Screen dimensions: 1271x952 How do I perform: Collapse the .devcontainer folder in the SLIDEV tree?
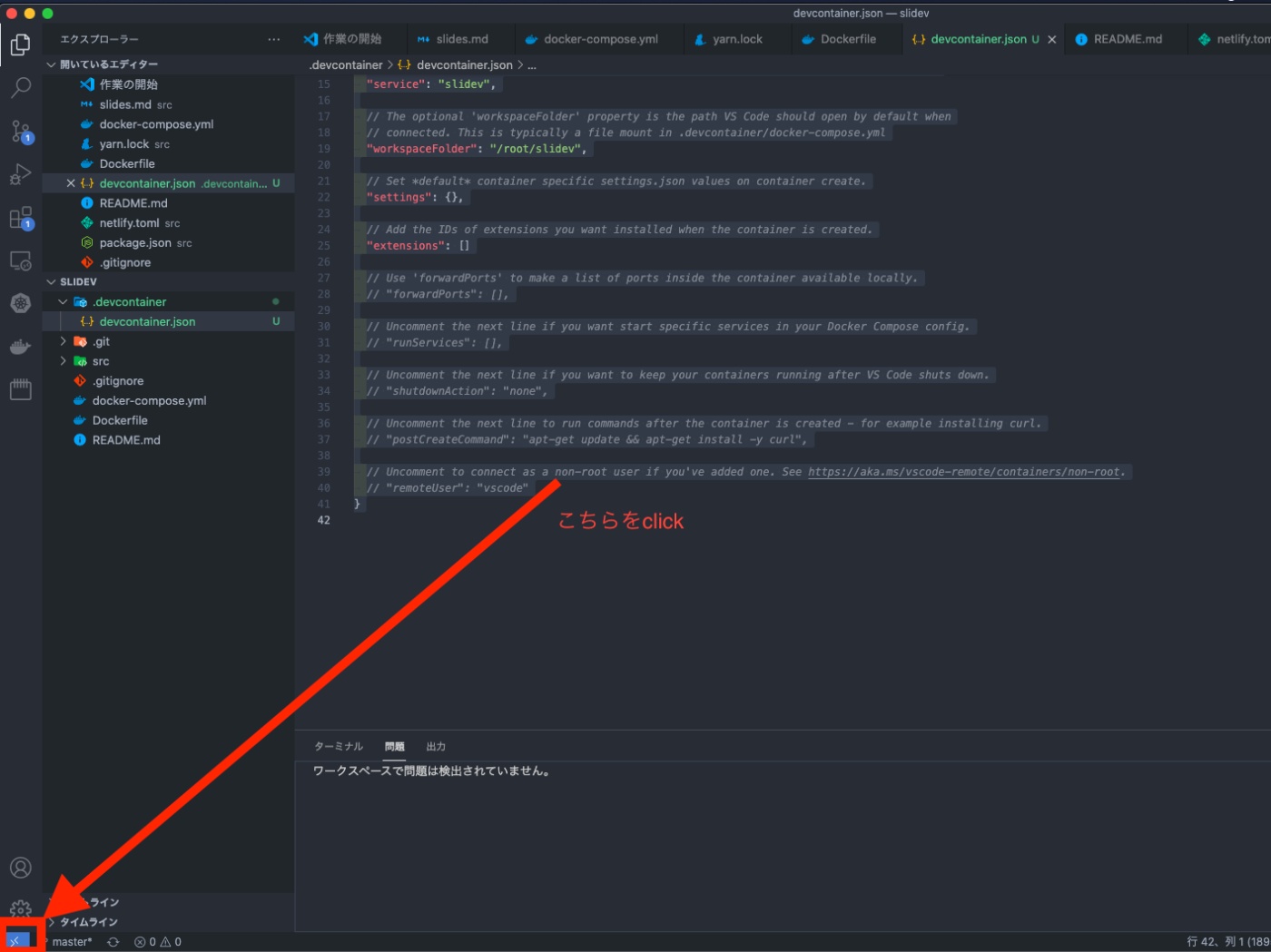coord(62,301)
